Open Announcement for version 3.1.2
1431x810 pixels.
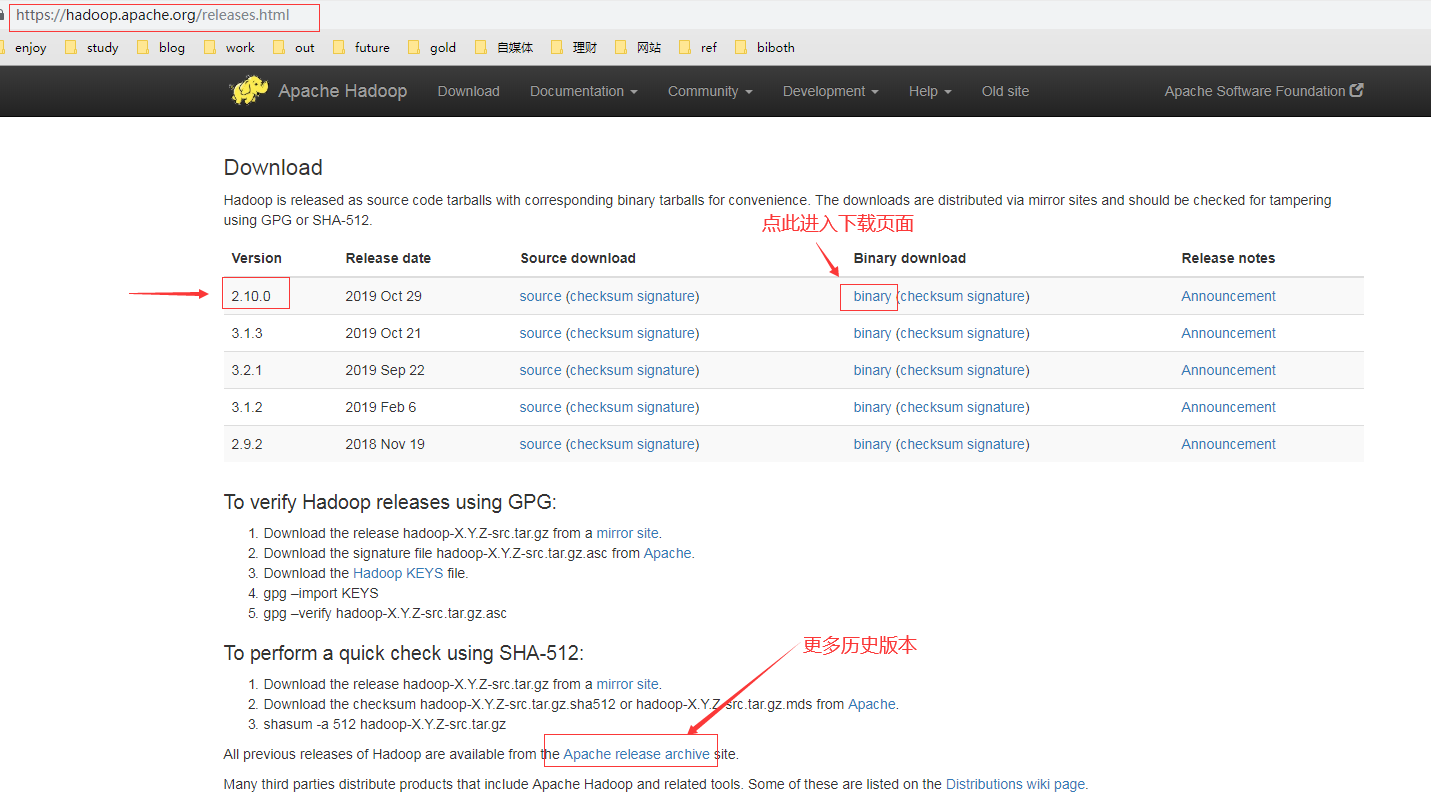pyautogui.click(x=1228, y=407)
